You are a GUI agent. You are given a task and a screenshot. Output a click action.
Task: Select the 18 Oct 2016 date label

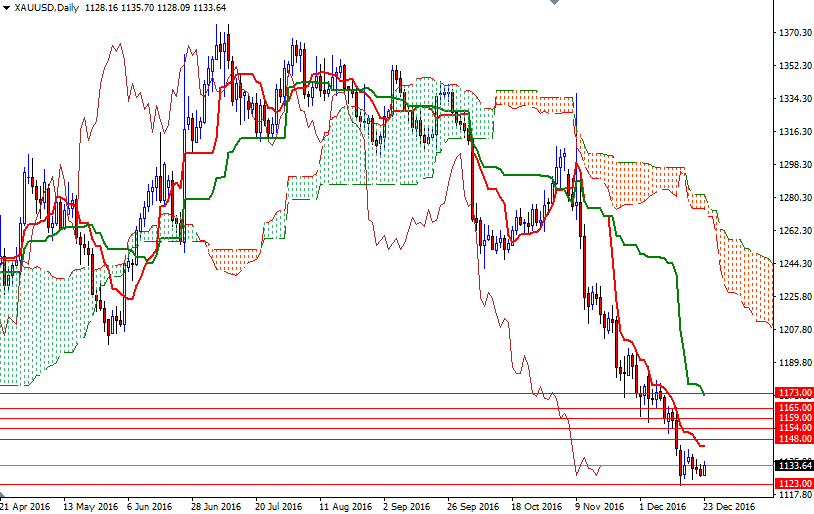click(537, 507)
